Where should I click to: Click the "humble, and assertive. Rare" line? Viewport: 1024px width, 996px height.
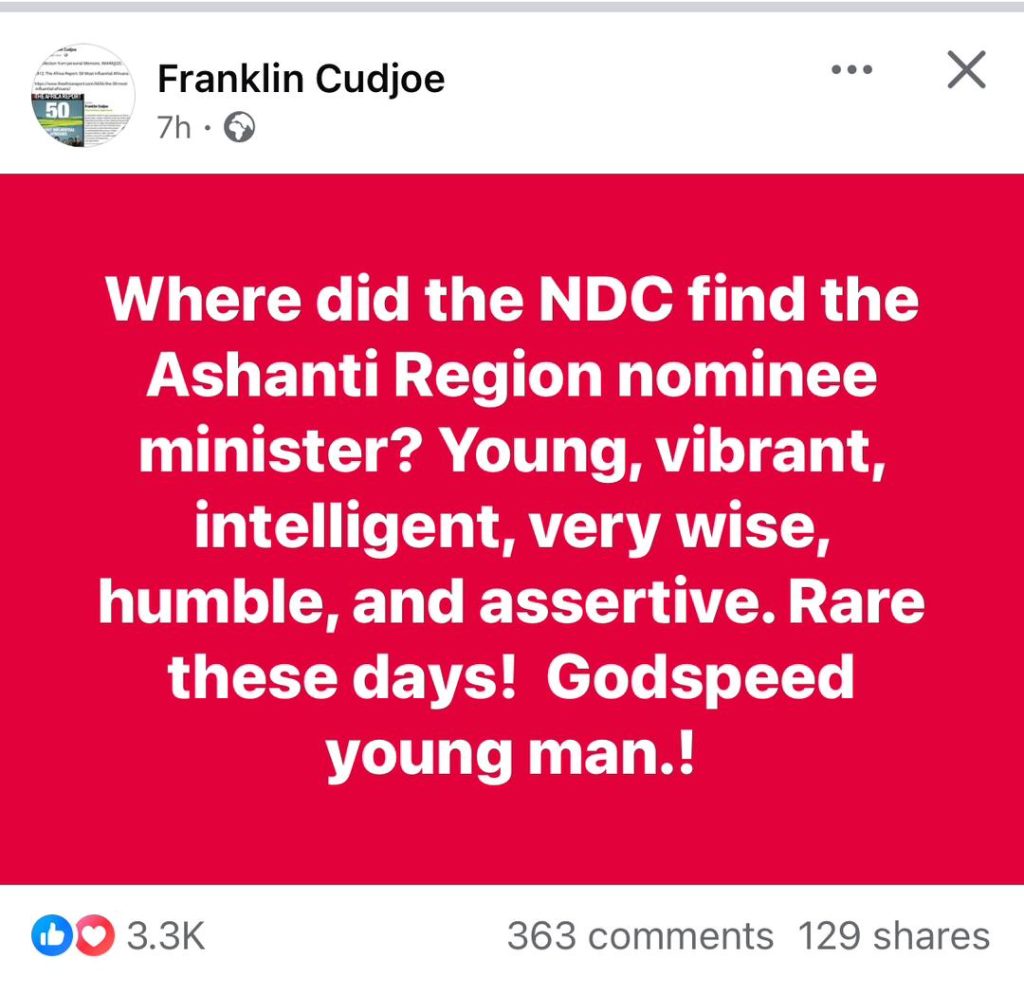coord(512,603)
